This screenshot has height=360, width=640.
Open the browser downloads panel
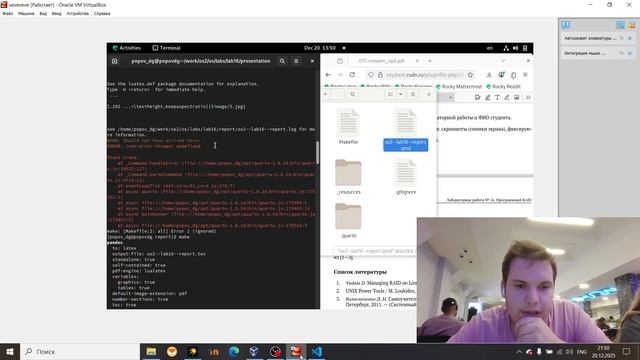[489, 75]
